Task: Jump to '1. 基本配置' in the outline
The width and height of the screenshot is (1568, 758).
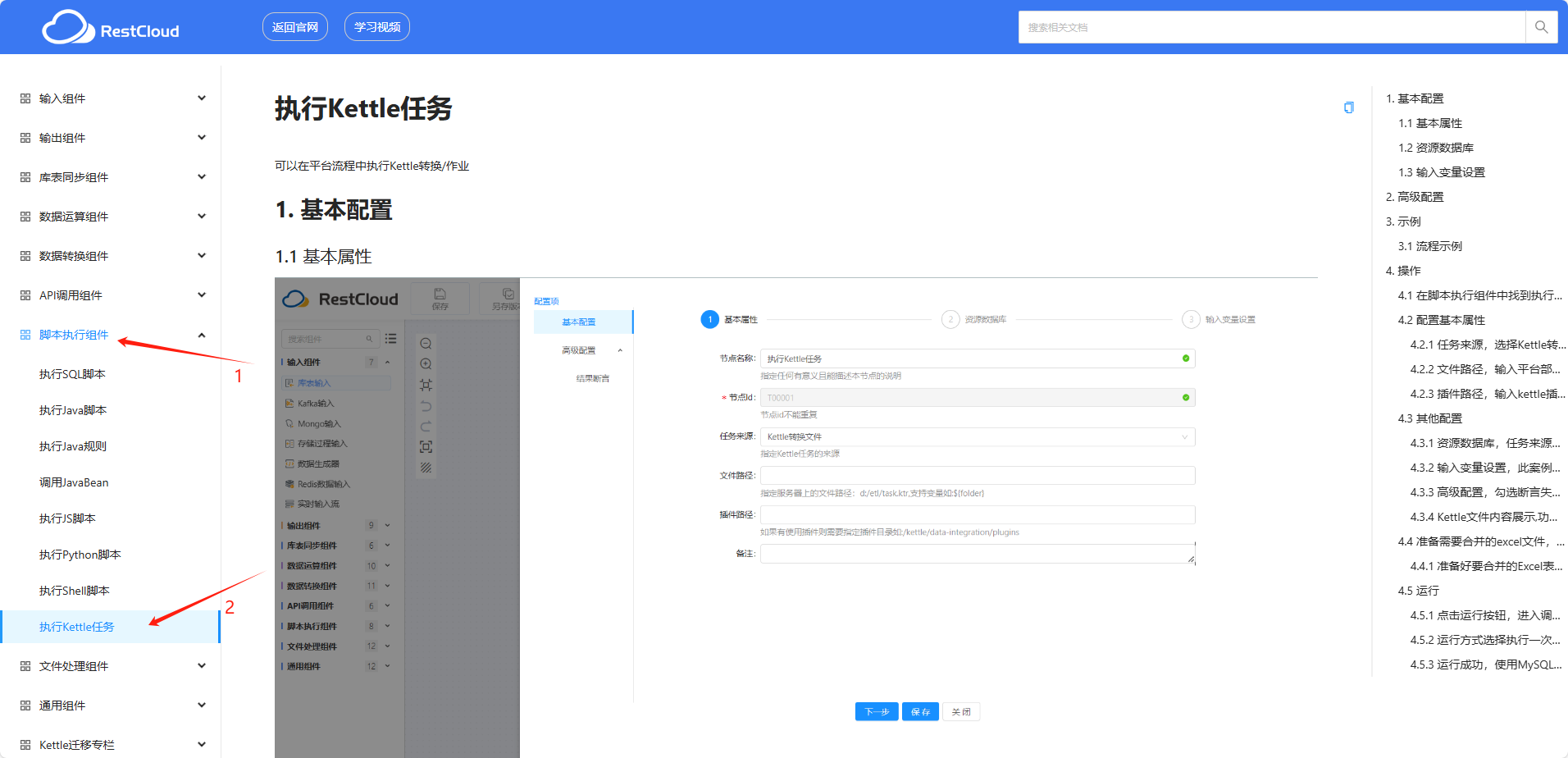Action: (1415, 98)
